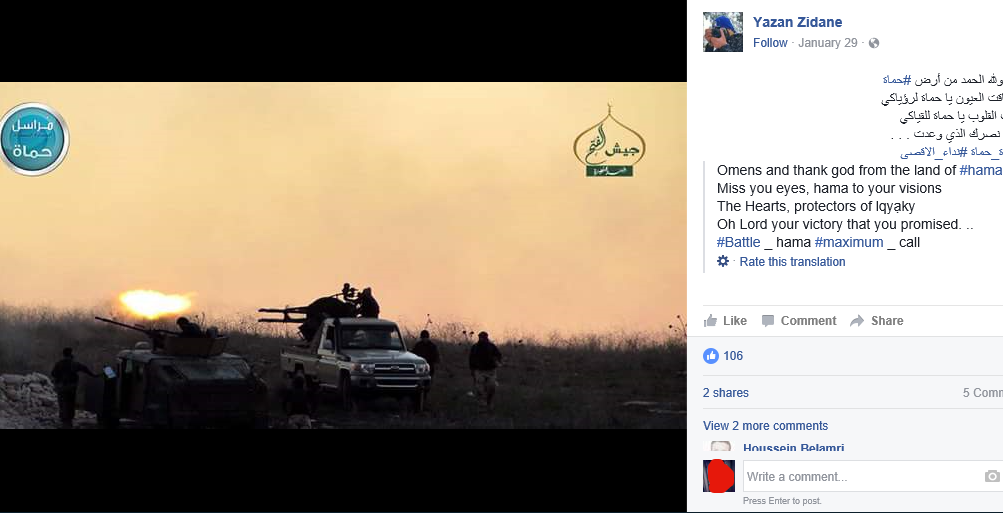Like the post with thumbs-up button
This screenshot has height=513, width=1003.
coord(725,321)
